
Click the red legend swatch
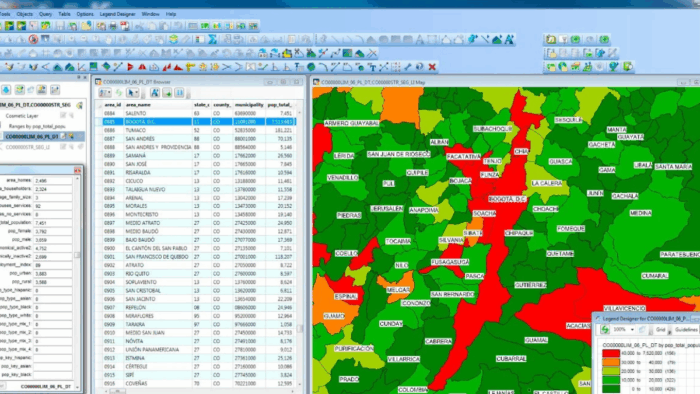611,353
